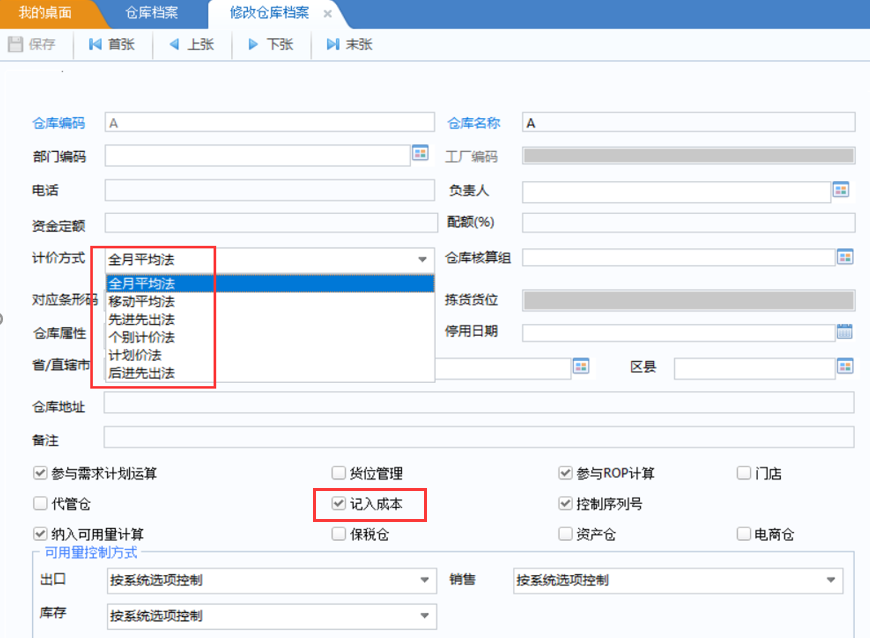Choose 先进先出法 option in list

click(141, 319)
